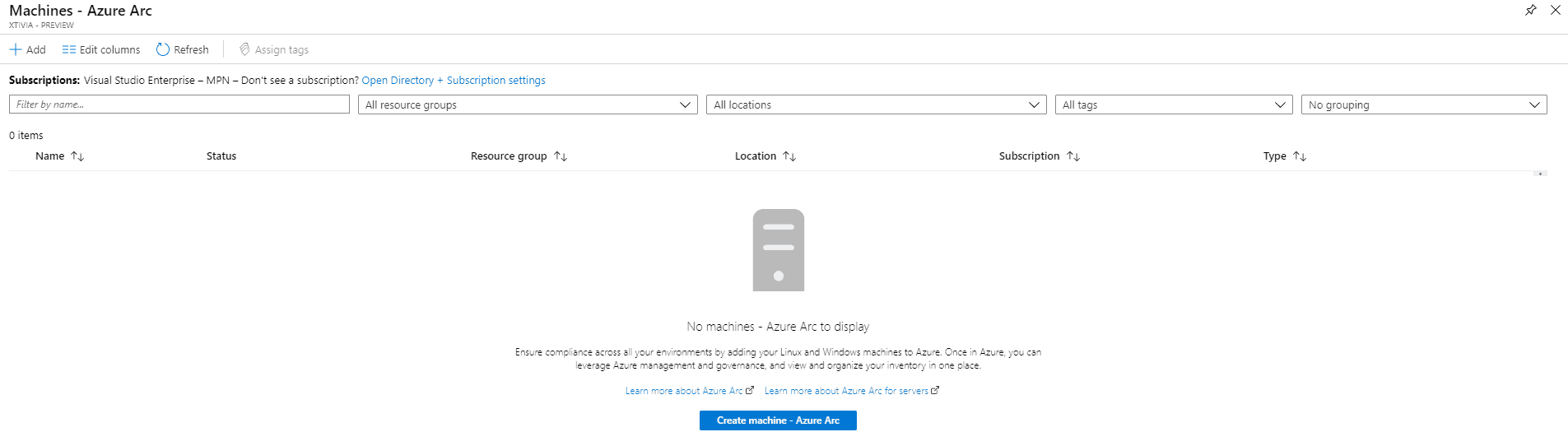
Task: Sort by the Subscription column
Action: (1040, 156)
